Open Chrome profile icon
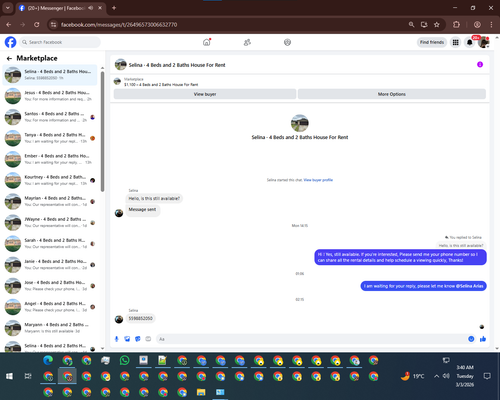The width and height of the screenshot is (500, 400). pos(477,25)
